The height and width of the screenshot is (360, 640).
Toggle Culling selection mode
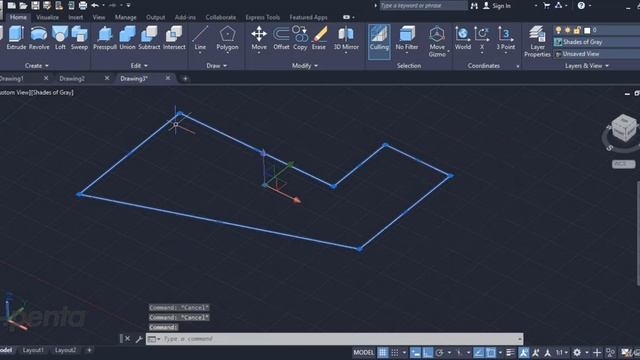click(379, 42)
